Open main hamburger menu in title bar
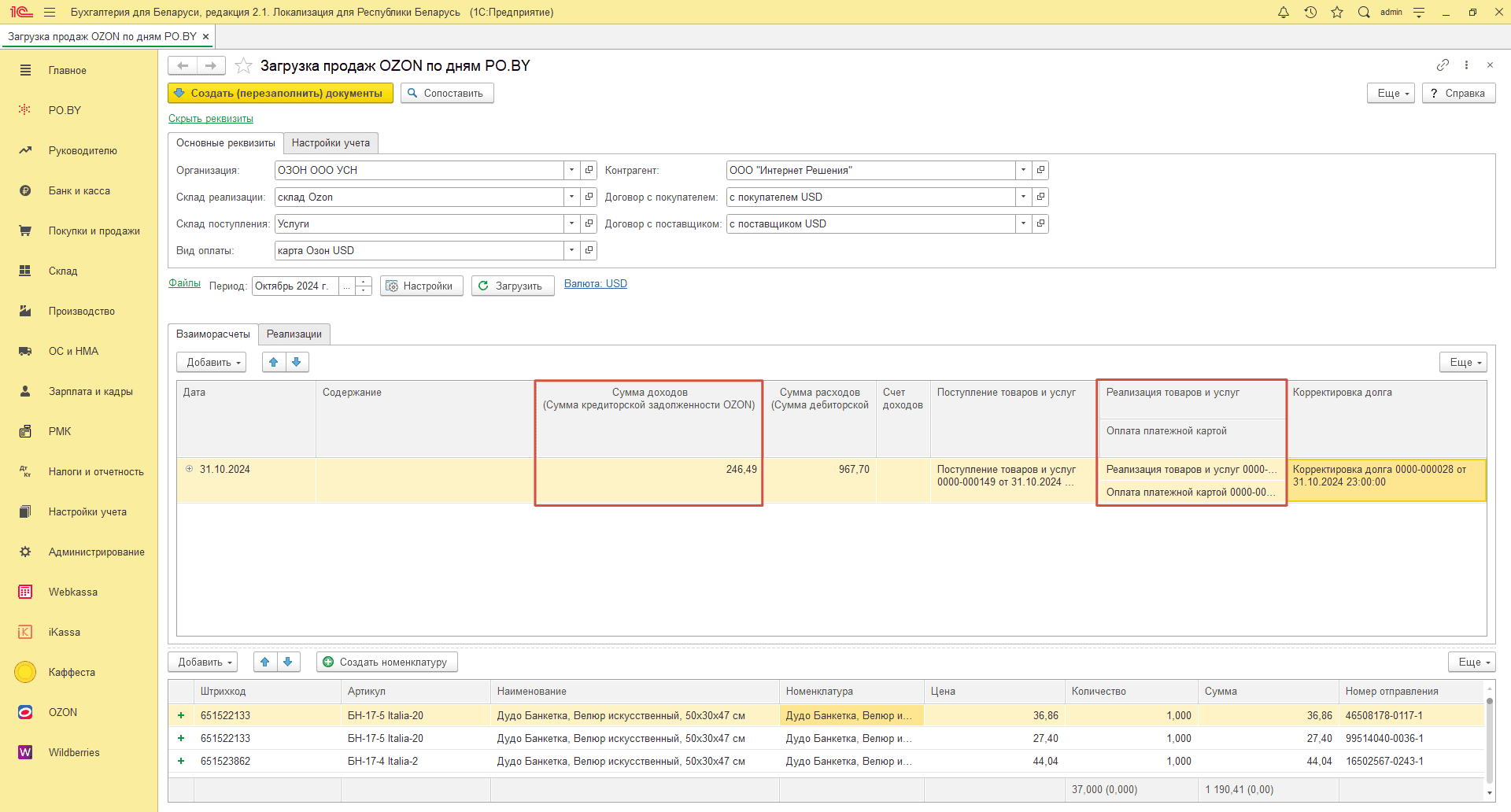This screenshot has width=1511, height=812. 50,12
